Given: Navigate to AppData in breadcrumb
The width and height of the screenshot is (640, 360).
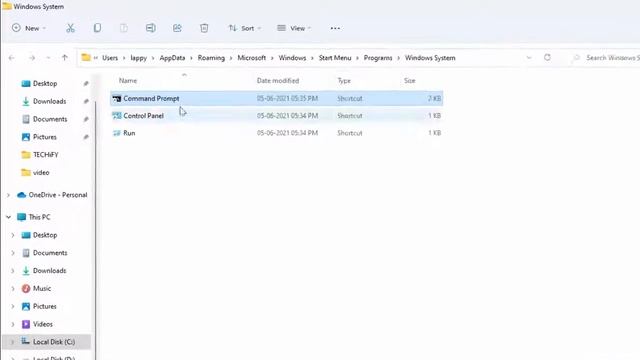Looking at the screenshot, I should point(172,58).
